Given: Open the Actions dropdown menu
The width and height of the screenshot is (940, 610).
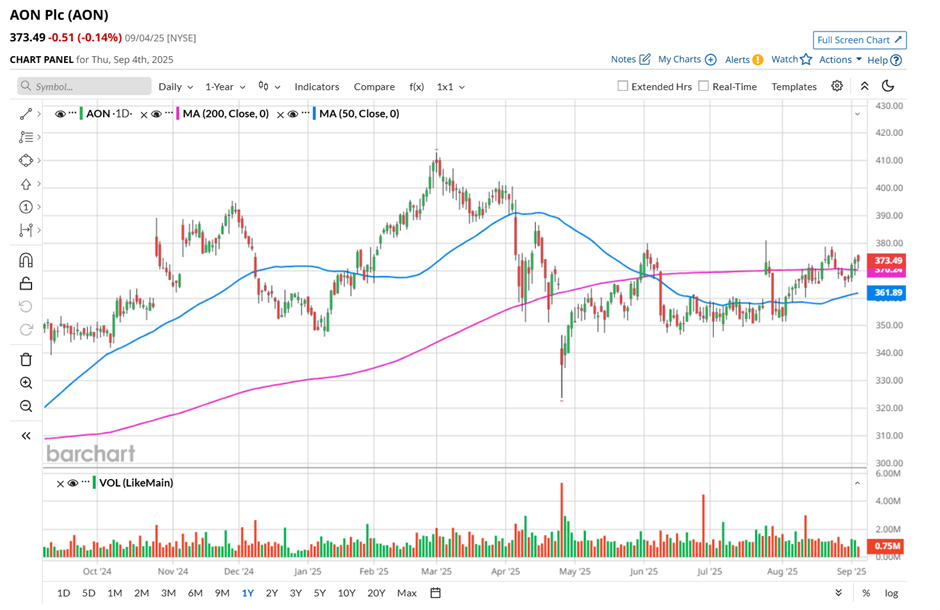Looking at the screenshot, I should pos(840,59).
